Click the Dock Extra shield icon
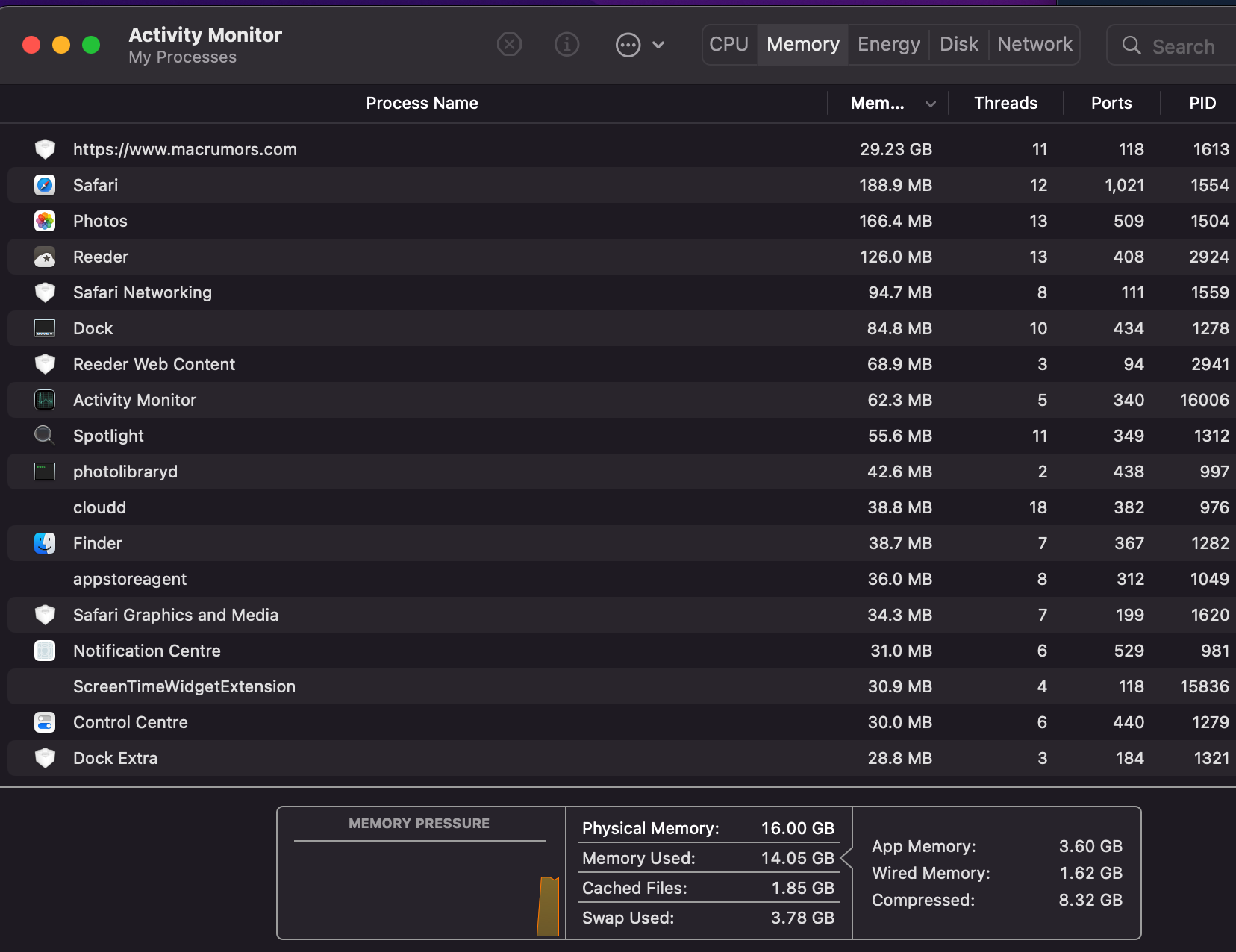This screenshot has width=1236, height=952. point(45,758)
